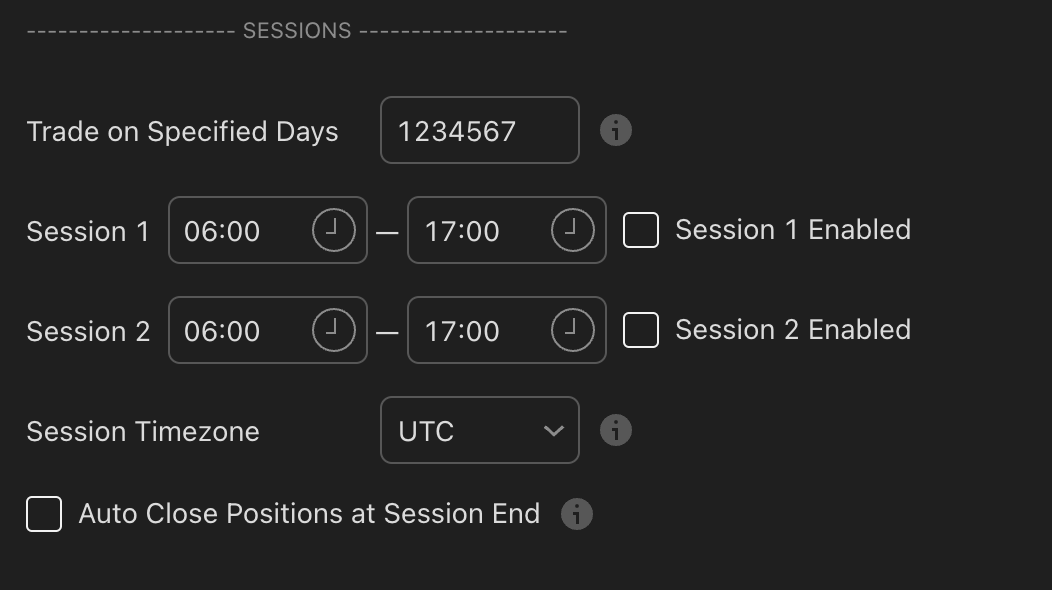Click the info icon next to Session Timezone

616,430
